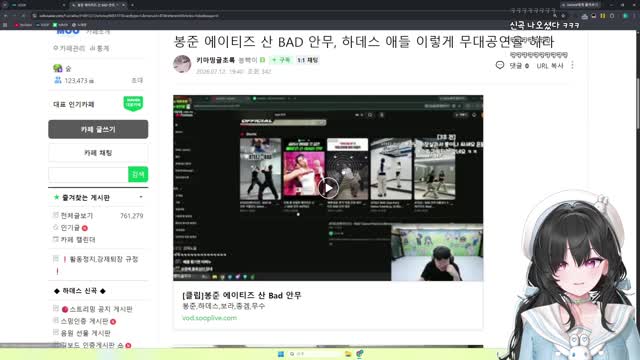Viewport: 640px width, 360px height.
Task: Click the colorful app icon on taskbar
Action: 360,354
